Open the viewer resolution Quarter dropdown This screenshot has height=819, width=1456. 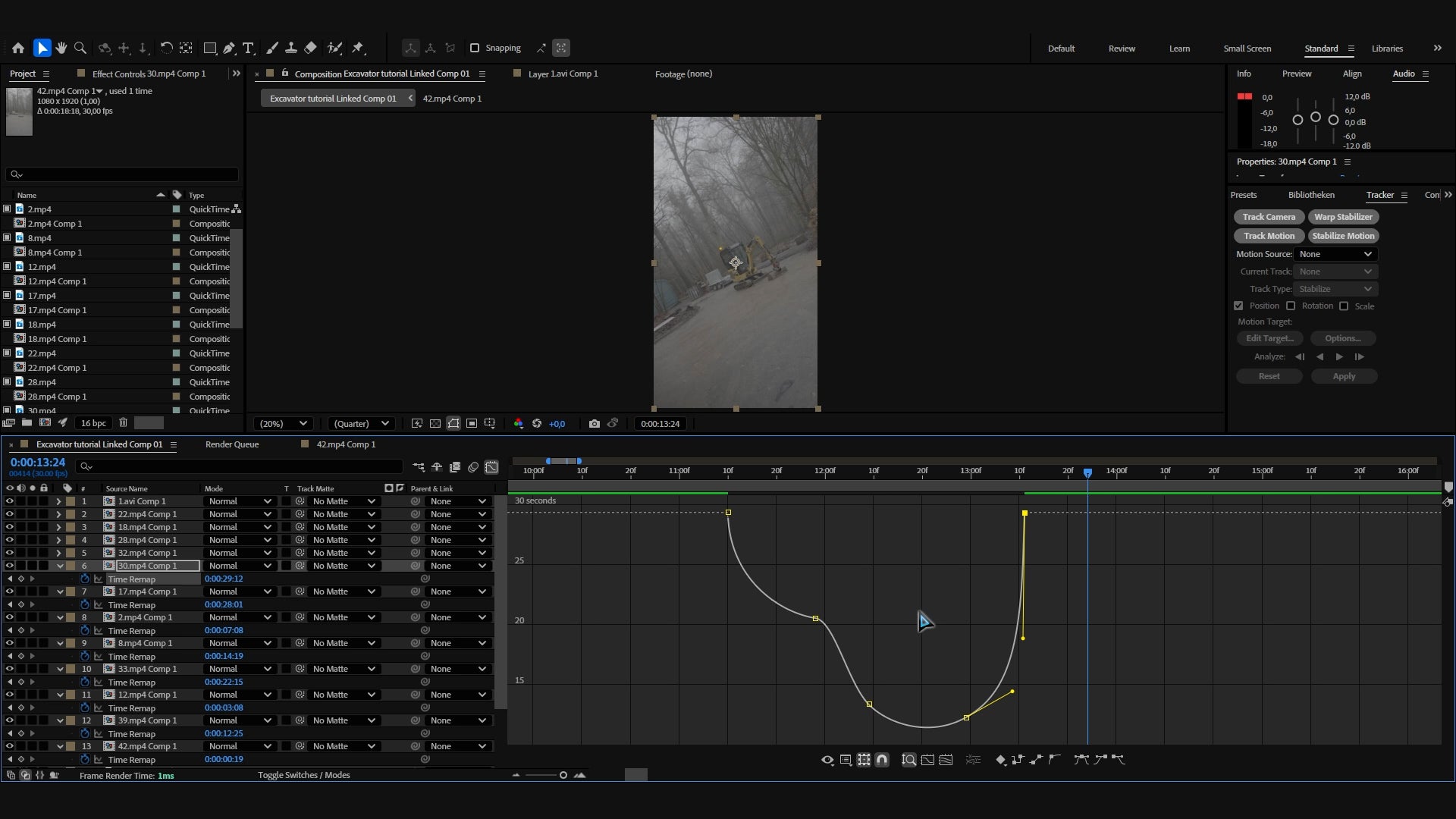(x=361, y=424)
